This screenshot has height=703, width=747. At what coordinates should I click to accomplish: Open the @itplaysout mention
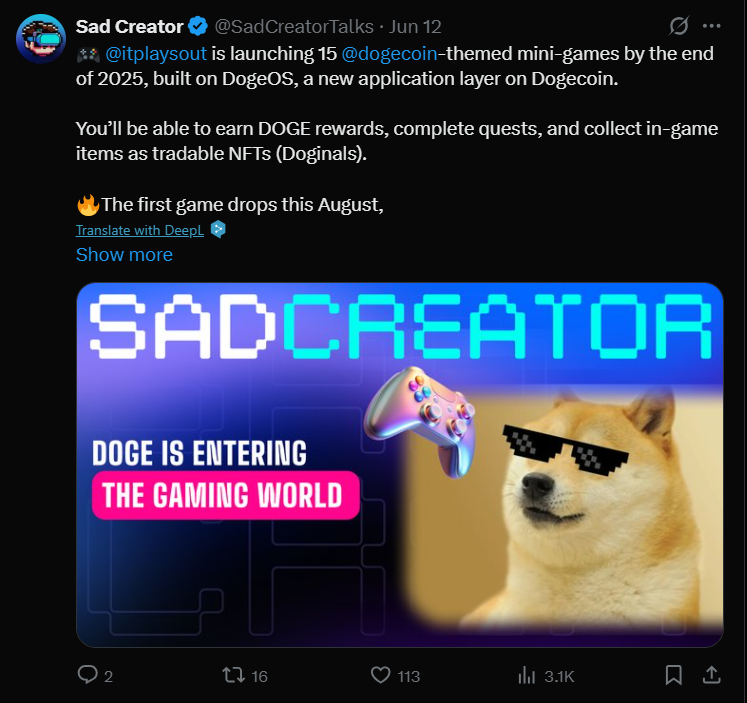tap(156, 53)
